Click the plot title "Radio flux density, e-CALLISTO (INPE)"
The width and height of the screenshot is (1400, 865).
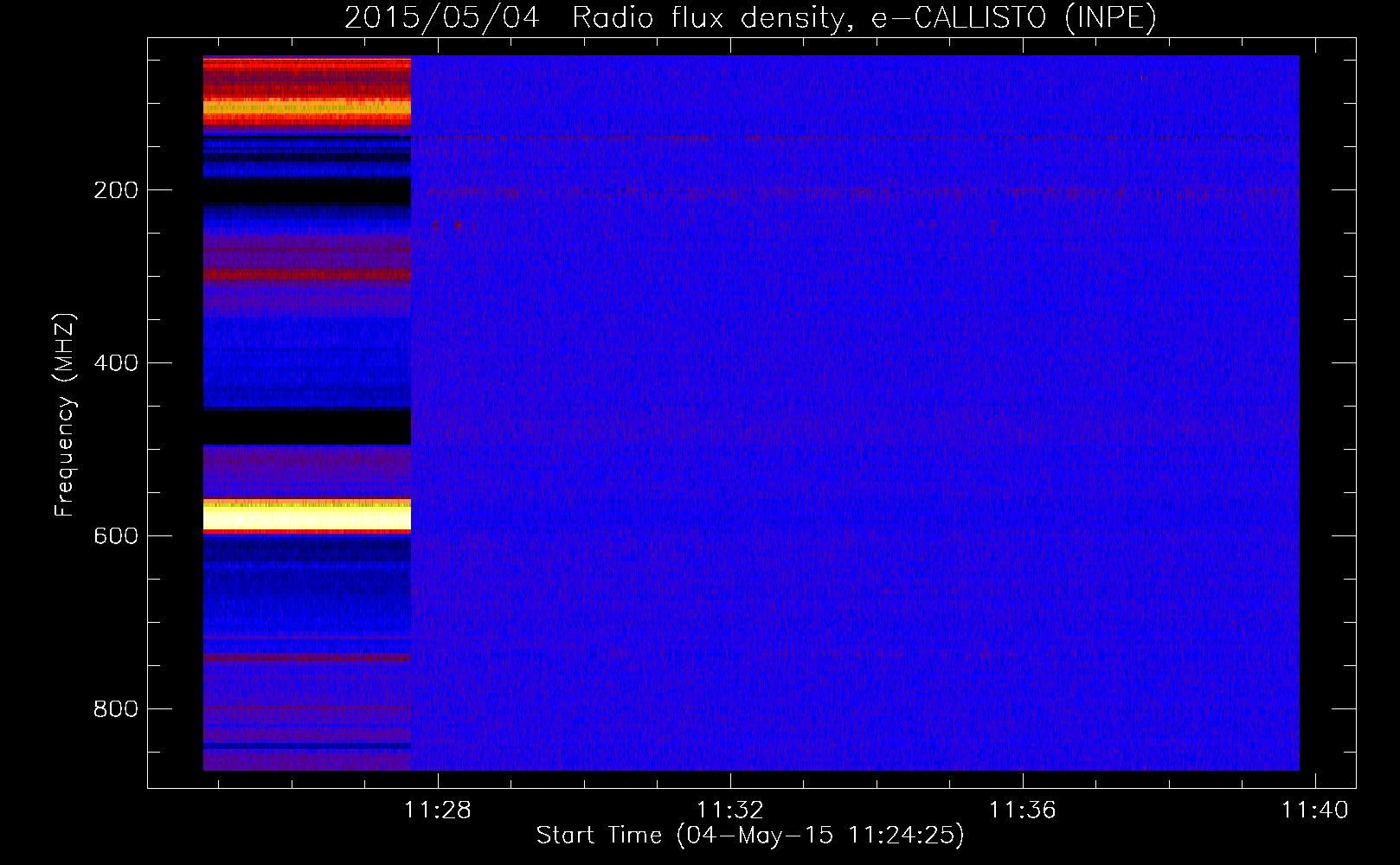tap(864, 18)
